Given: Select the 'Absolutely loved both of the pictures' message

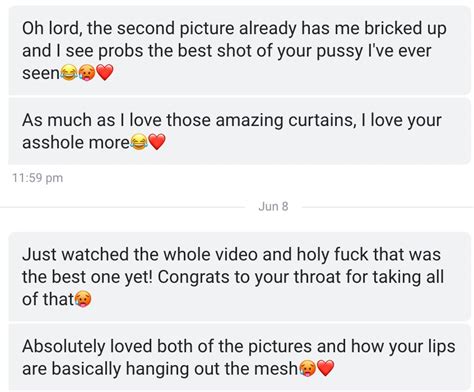Looking at the screenshot, I should [239, 357].
